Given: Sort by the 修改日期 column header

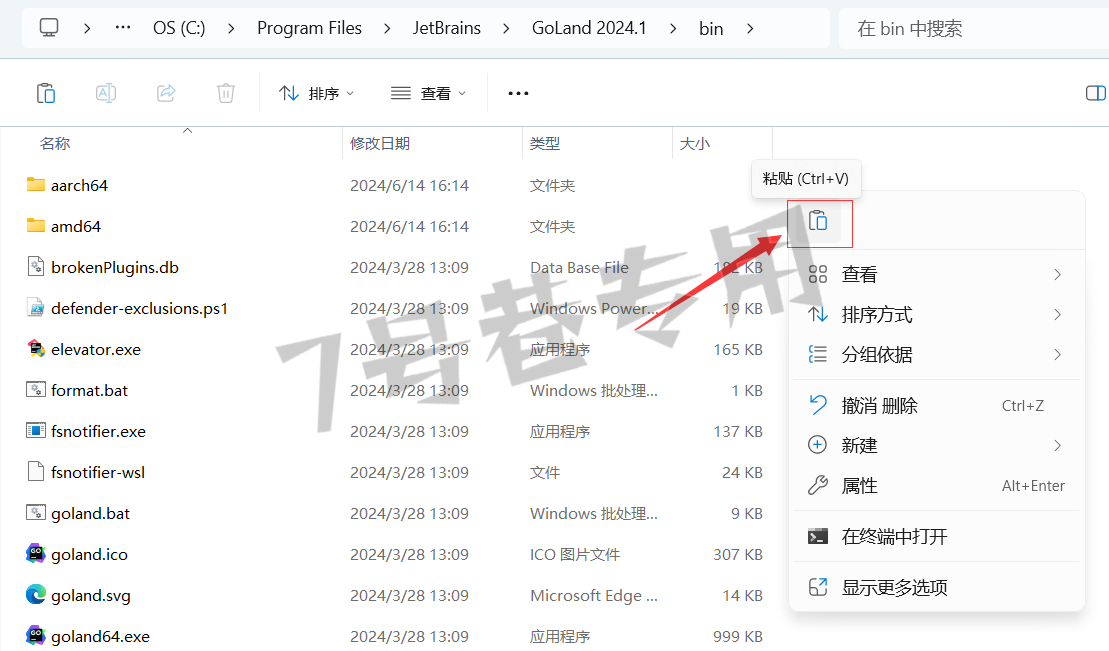Looking at the screenshot, I should tap(380, 144).
